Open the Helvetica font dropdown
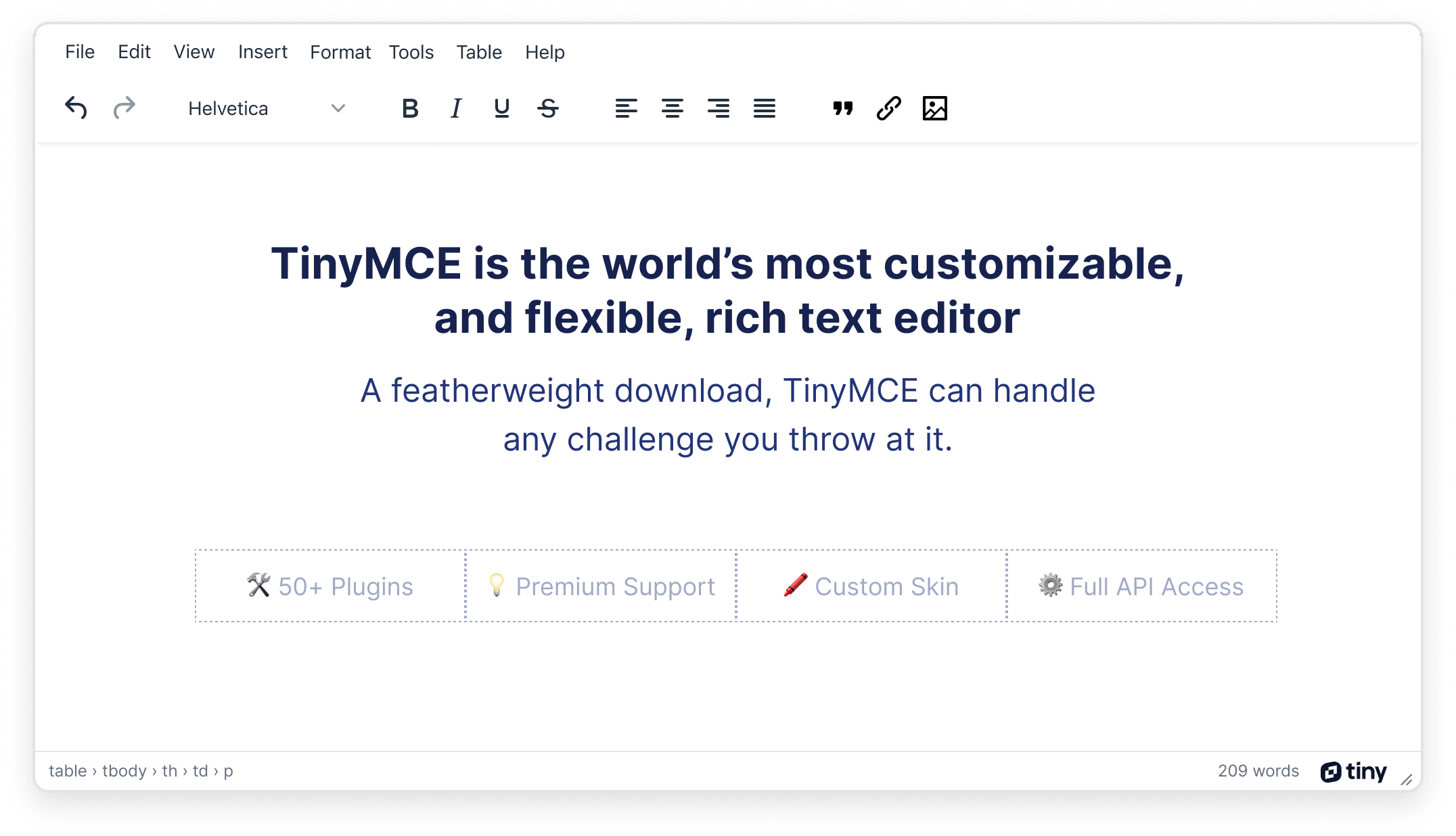The image size is (1456, 836). coord(267,108)
